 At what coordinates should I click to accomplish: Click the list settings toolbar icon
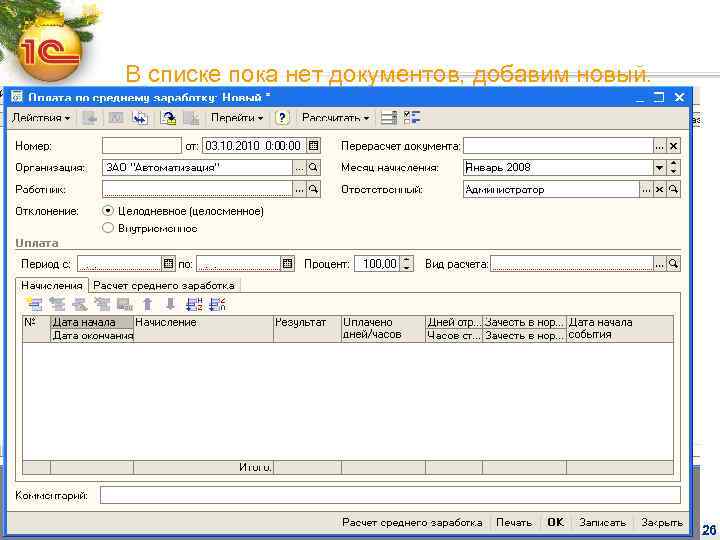click(x=388, y=118)
